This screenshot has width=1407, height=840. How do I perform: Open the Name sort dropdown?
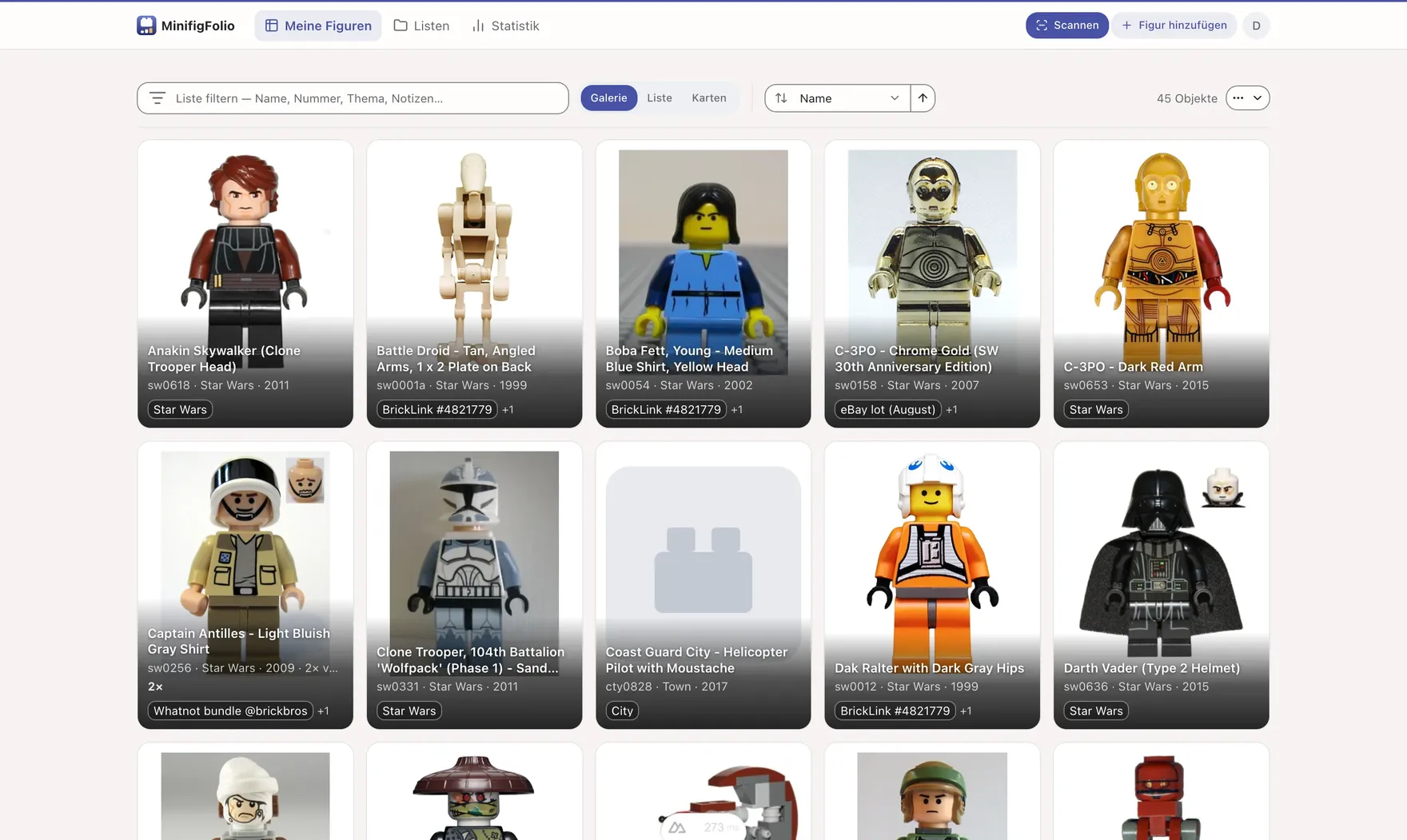[x=837, y=98]
